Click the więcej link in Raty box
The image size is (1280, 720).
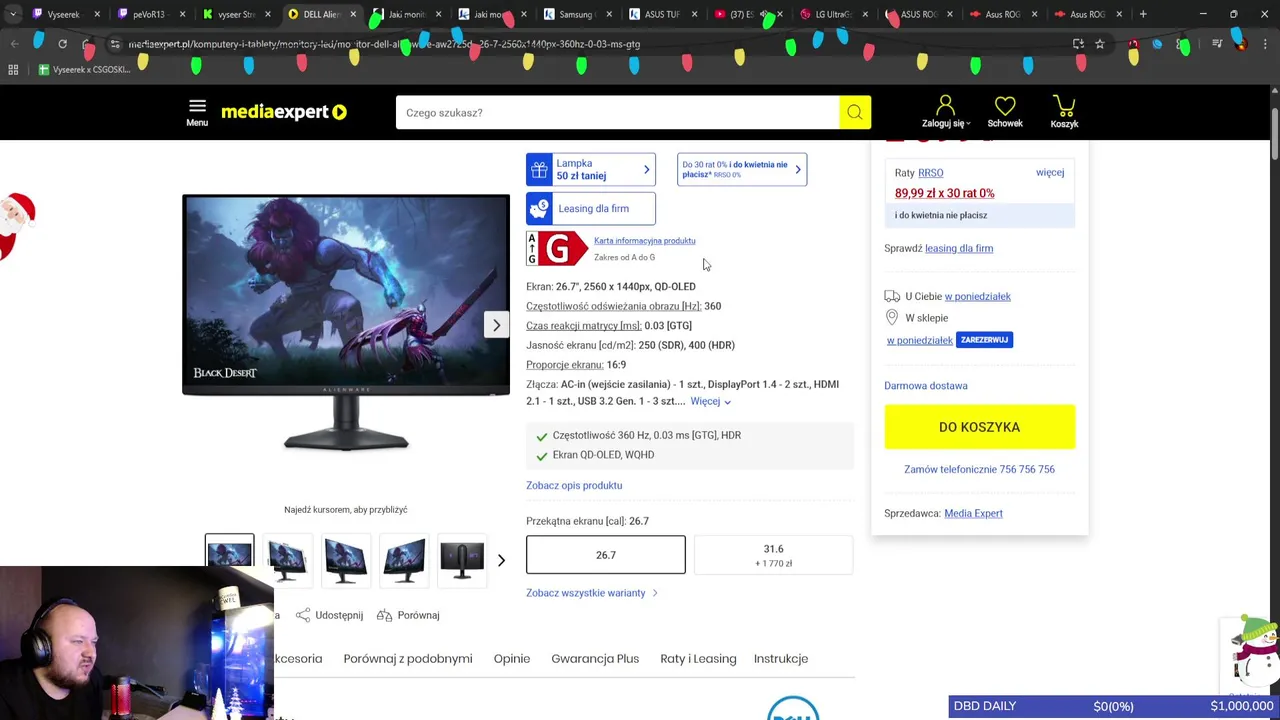click(1050, 172)
